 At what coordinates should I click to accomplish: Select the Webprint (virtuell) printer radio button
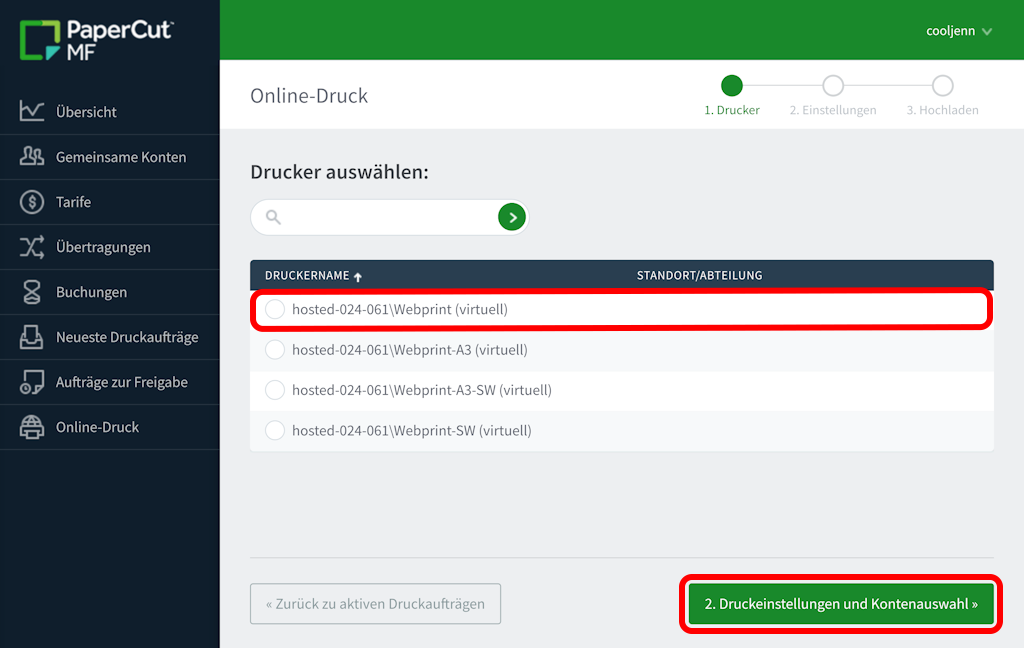tap(275, 310)
